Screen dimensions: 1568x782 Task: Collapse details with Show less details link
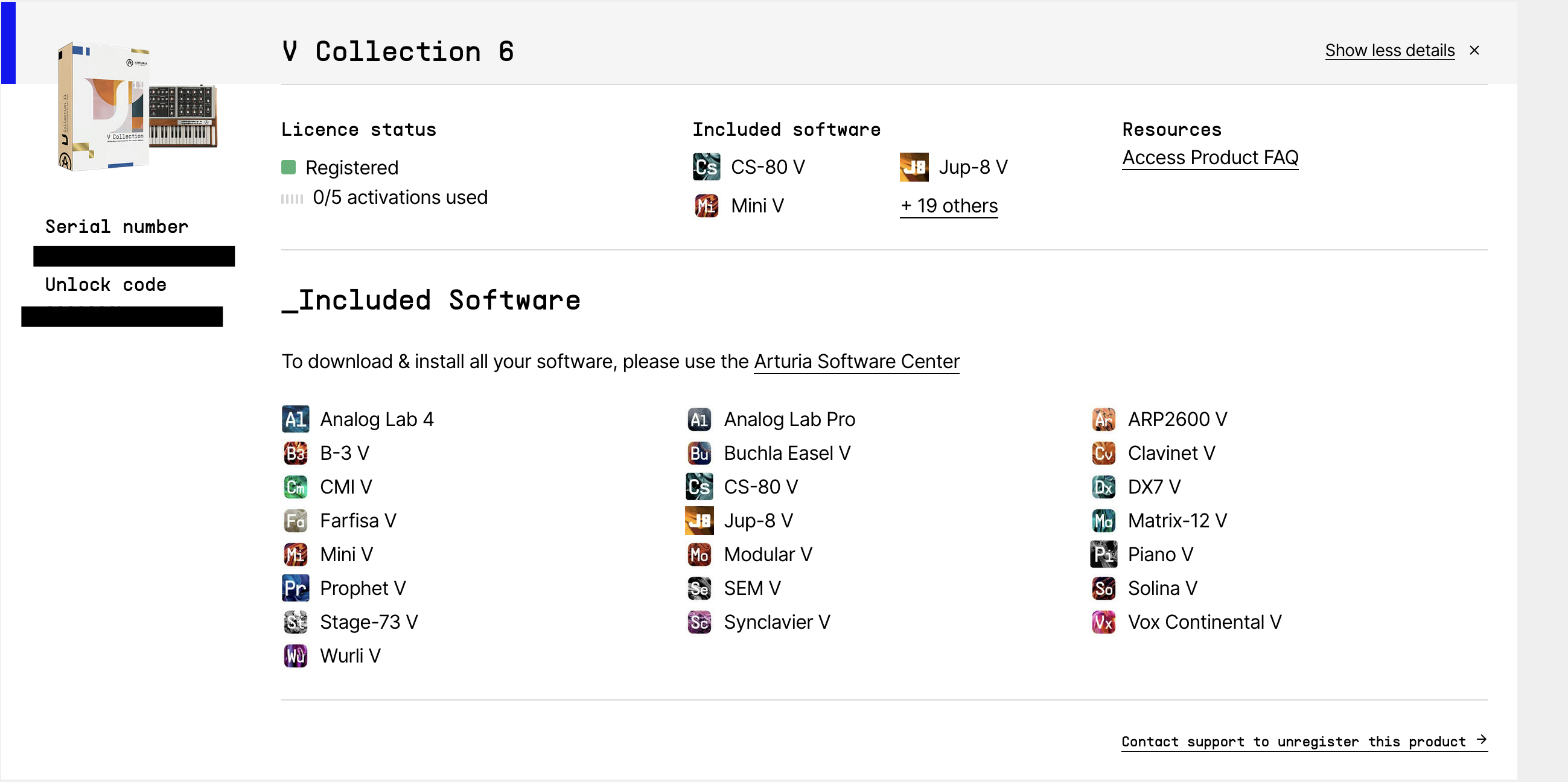point(1389,51)
